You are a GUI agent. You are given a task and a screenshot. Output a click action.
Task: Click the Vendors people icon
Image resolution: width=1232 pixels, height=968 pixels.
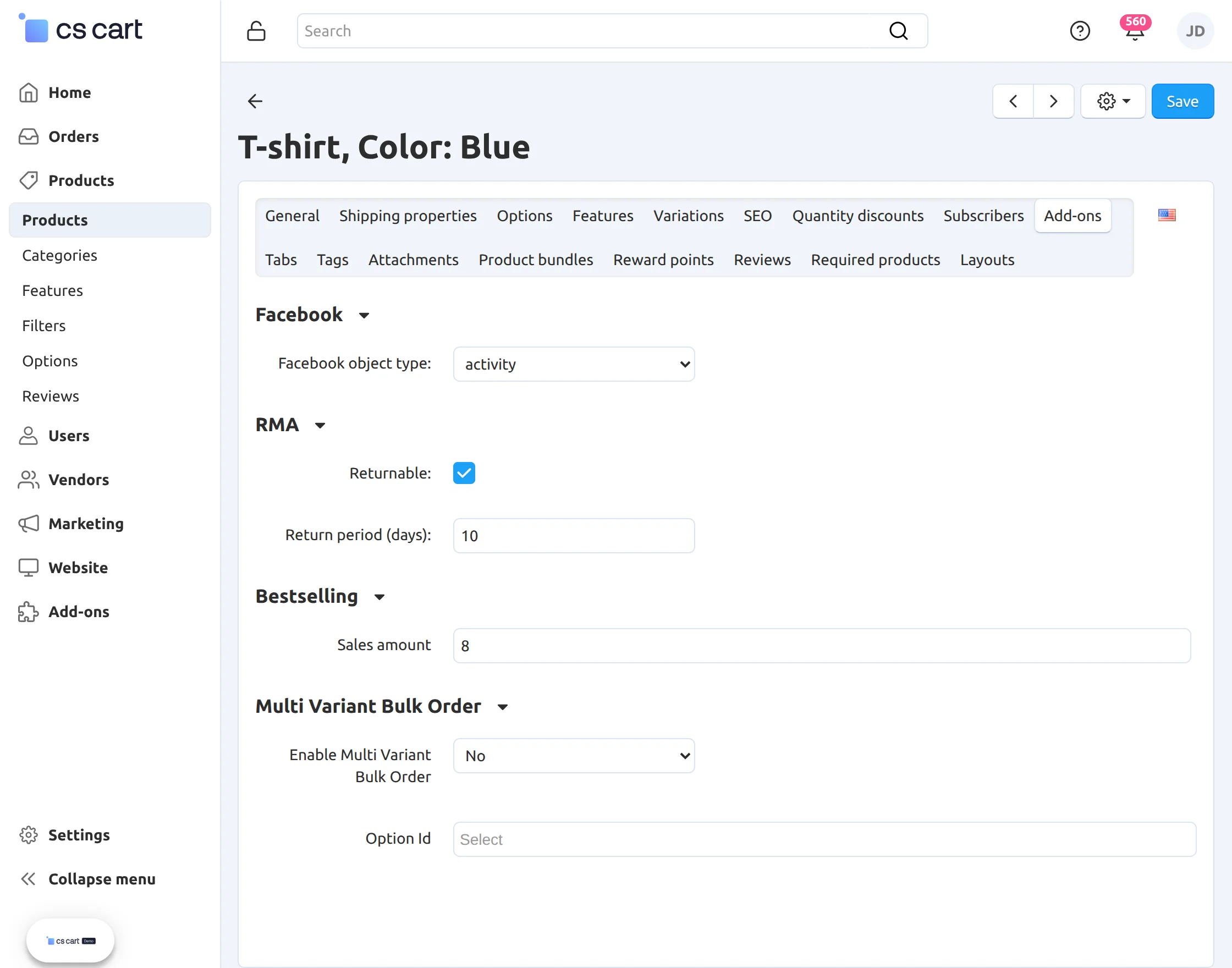(x=29, y=480)
